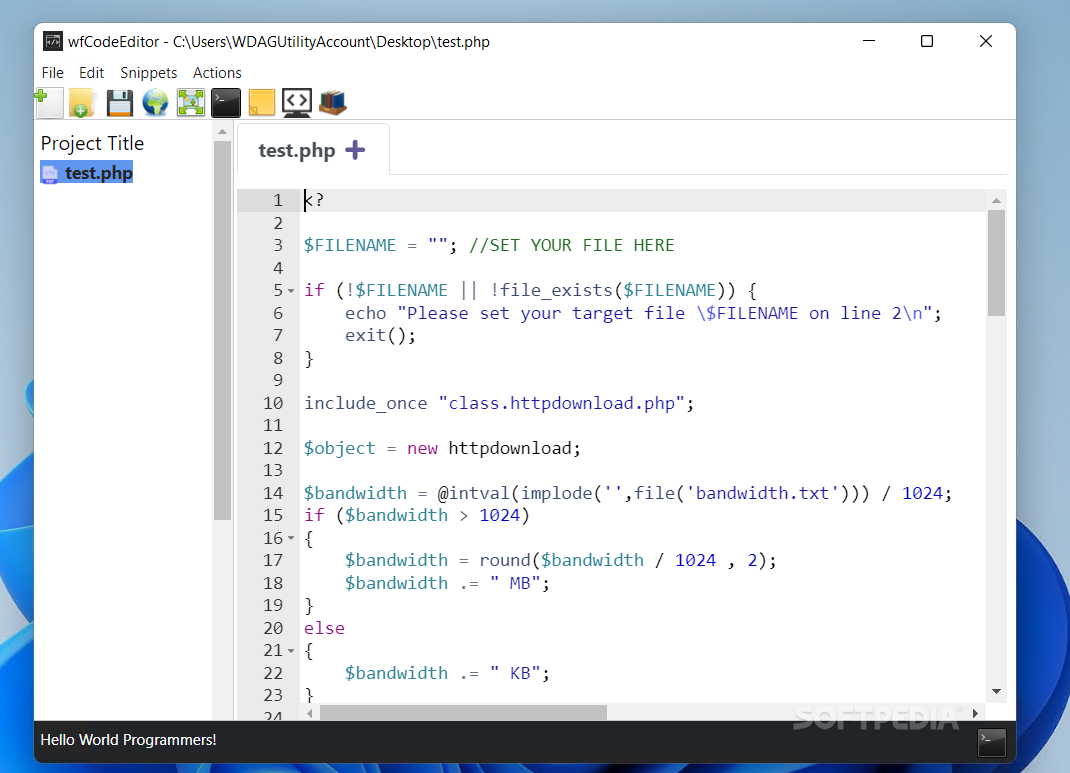Click the Hello World Programmers! status message

[x=128, y=740]
